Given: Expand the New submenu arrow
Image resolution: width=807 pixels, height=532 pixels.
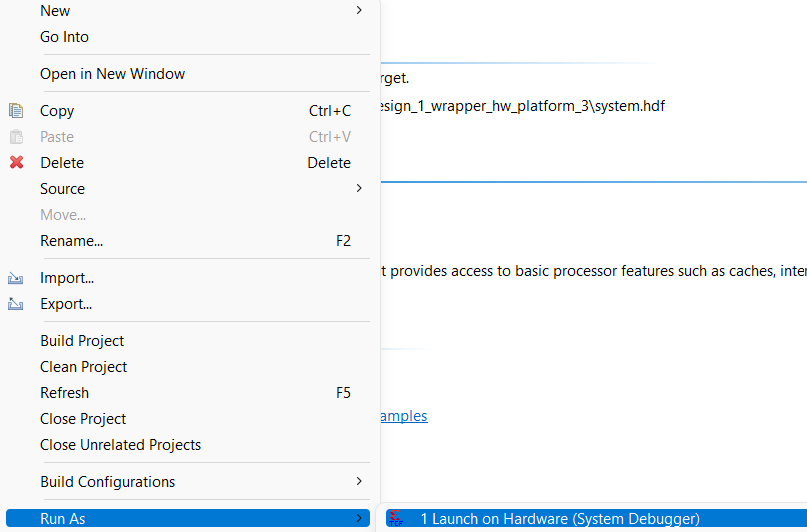Looking at the screenshot, I should pyautogui.click(x=359, y=11).
